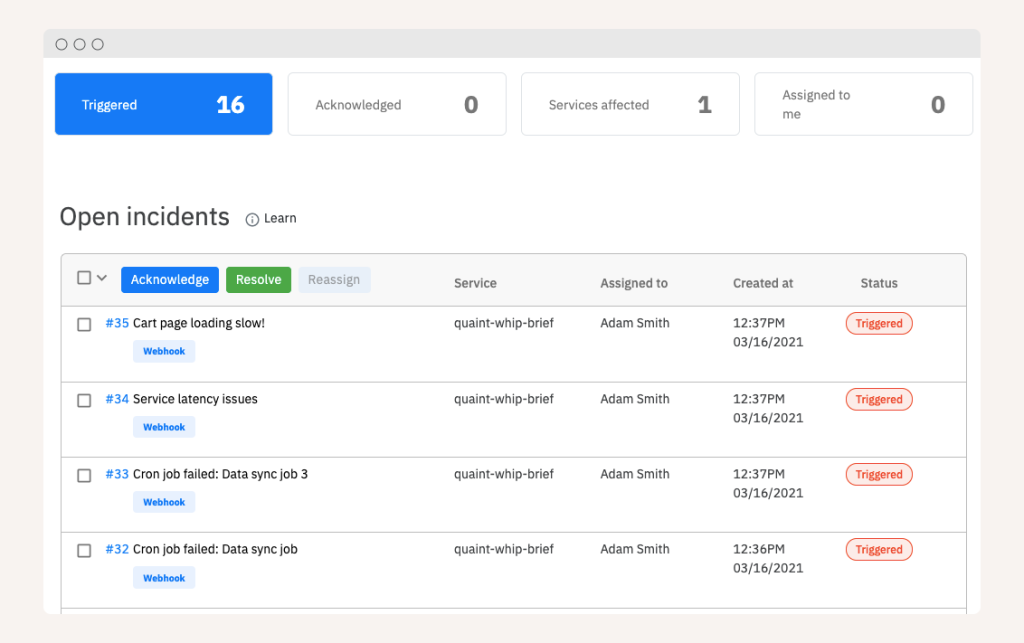1024x643 pixels.
Task: Open the Triggered incidents tab
Action: pyautogui.click(x=163, y=104)
